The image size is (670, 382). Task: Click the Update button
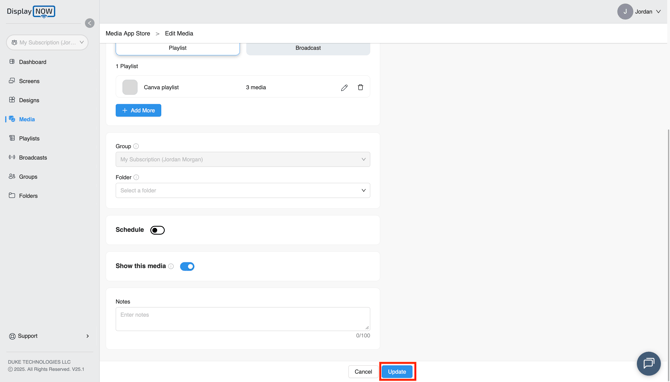point(397,372)
